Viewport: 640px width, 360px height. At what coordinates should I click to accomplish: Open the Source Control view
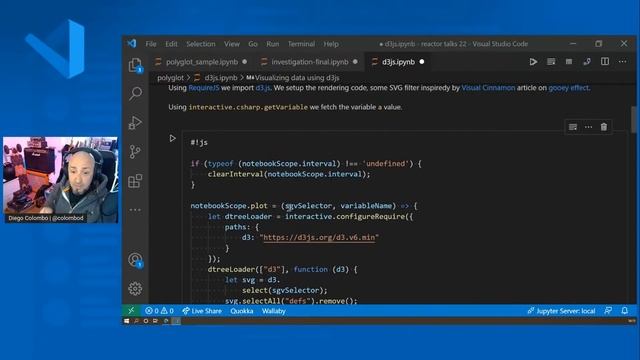[x=135, y=152]
